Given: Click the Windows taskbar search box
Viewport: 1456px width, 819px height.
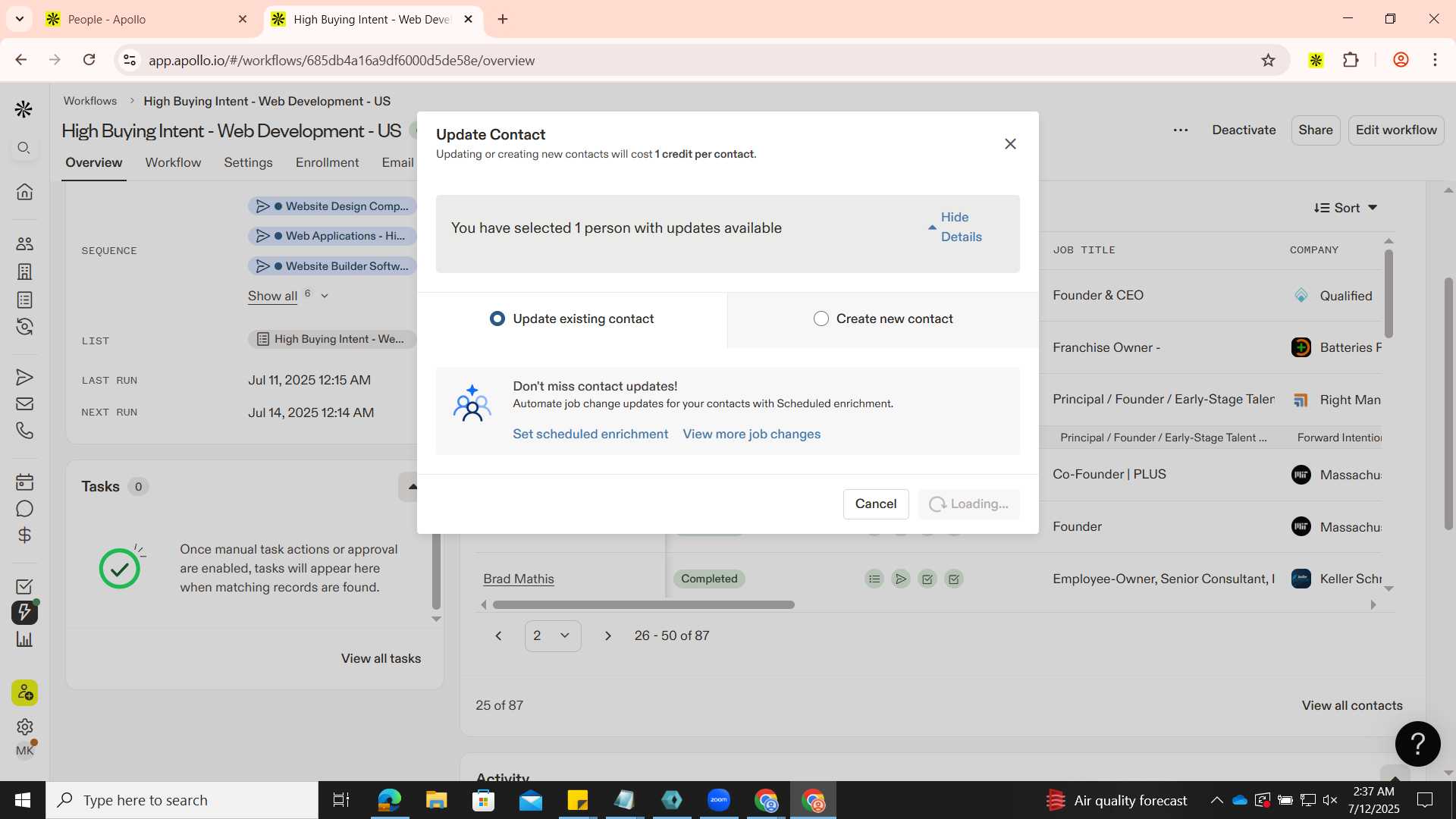Looking at the screenshot, I should point(182,800).
